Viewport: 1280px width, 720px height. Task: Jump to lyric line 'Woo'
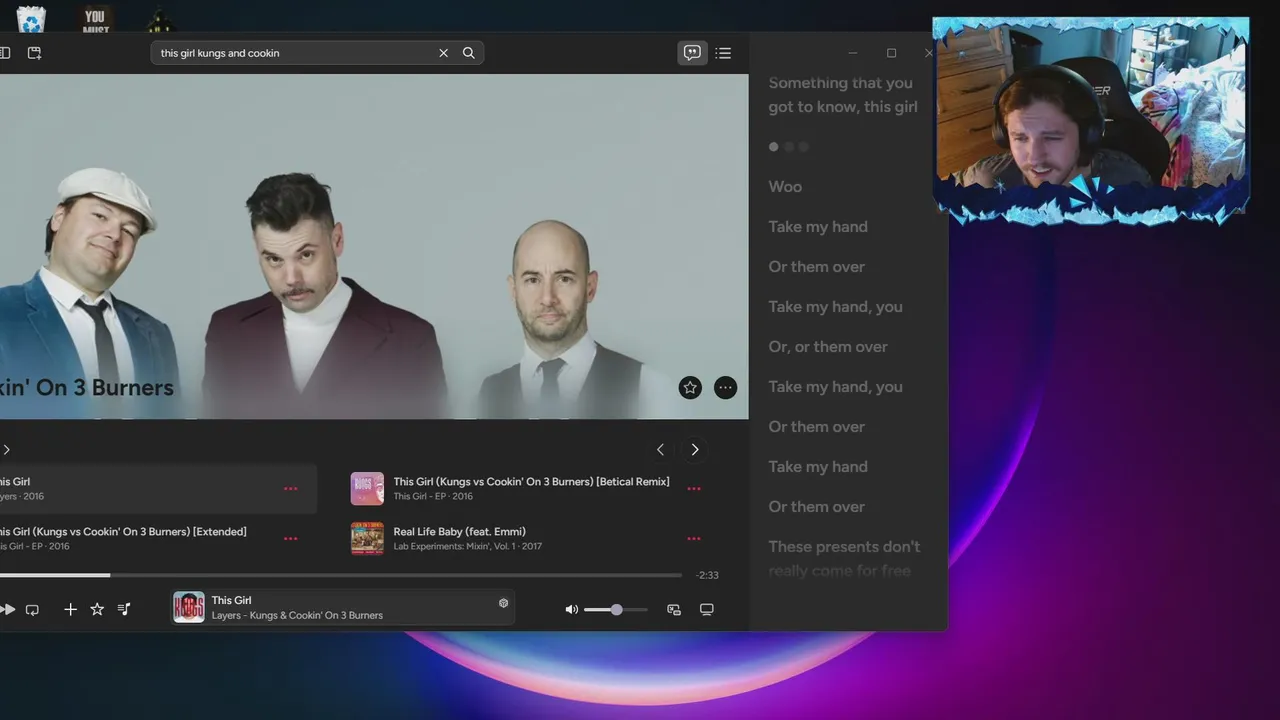785,187
